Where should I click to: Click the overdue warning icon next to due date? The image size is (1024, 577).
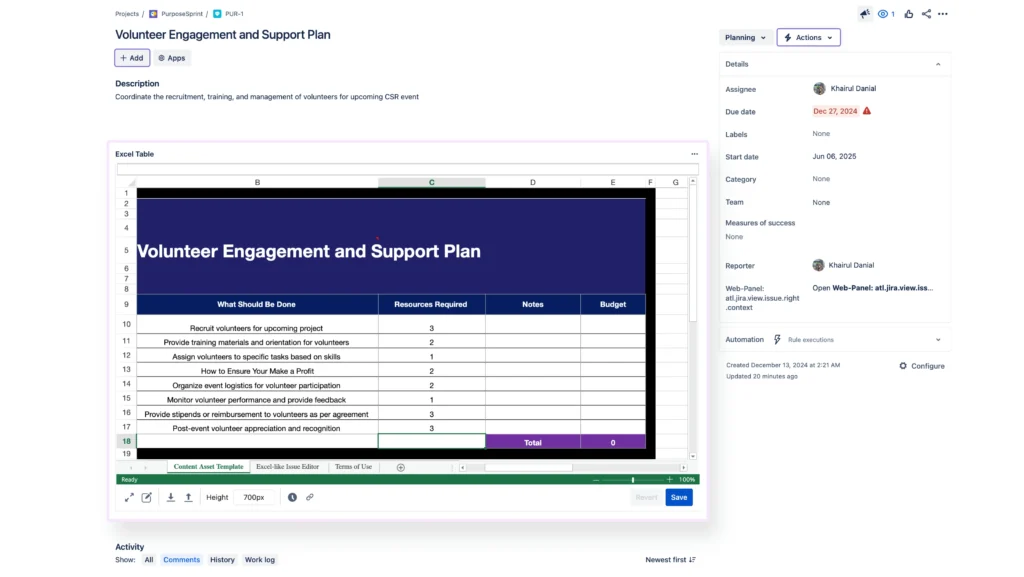click(867, 111)
